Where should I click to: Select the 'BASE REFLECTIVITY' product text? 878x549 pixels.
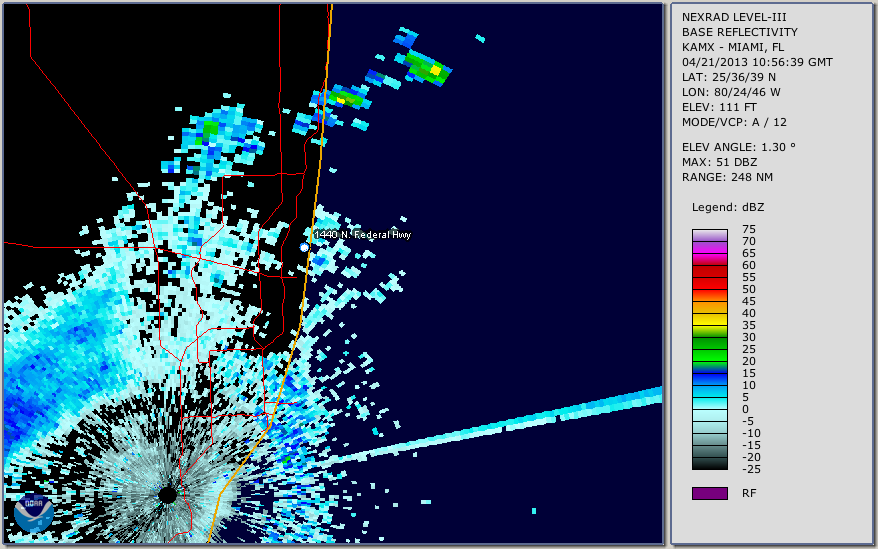point(740,32)
